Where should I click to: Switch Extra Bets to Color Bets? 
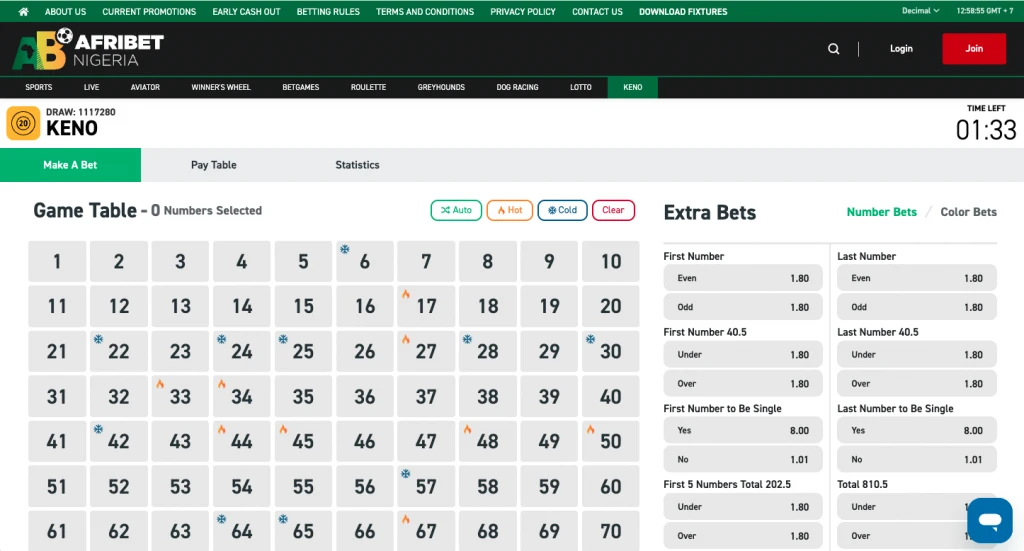(968, 212)
